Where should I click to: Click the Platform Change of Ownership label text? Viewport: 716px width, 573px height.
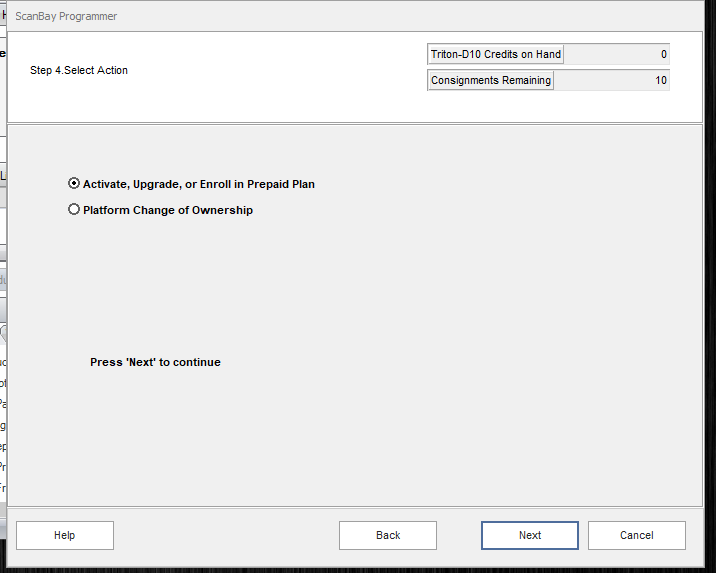(168, 210)
